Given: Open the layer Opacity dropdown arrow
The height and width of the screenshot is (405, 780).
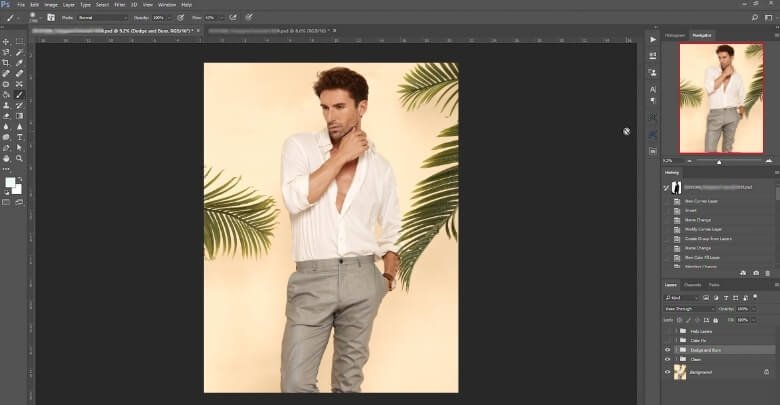Looking at the screenshot, I should point(753,309).
